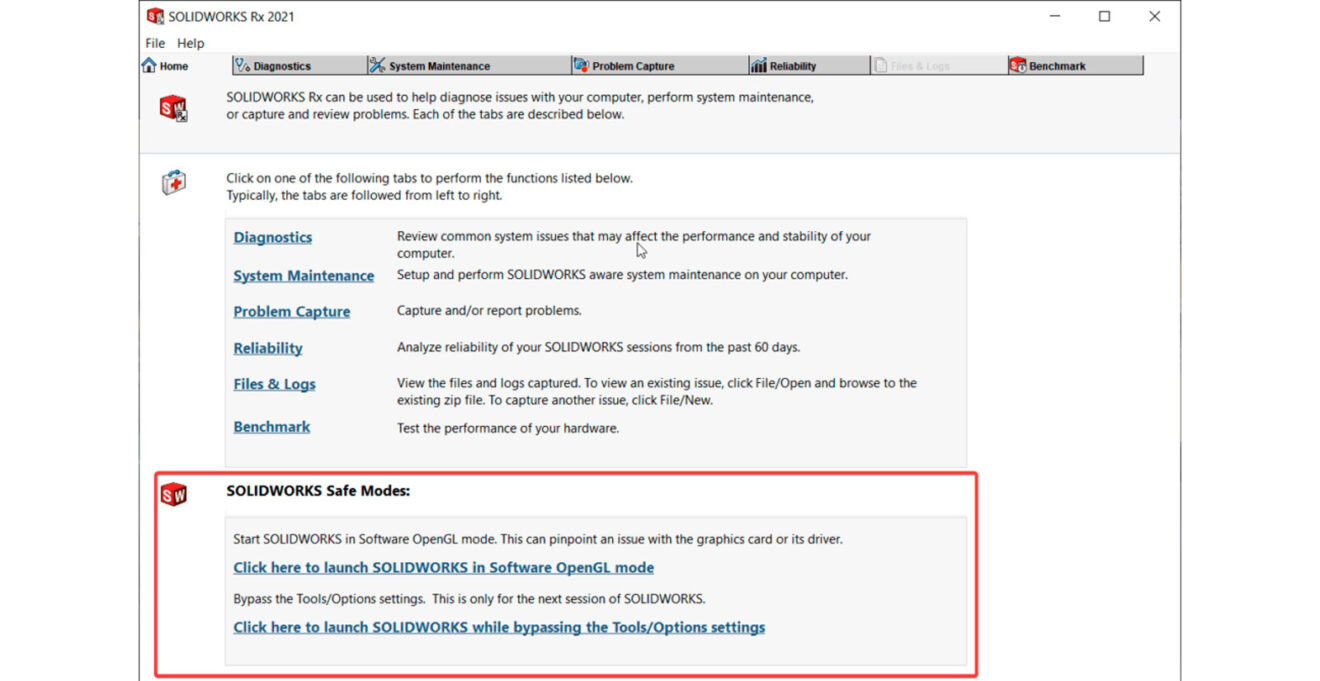Launch SOLIDWORKS in Software OpenGL mode
Image resolution: width=1320 pixels, height=681 pixels.
443,567
